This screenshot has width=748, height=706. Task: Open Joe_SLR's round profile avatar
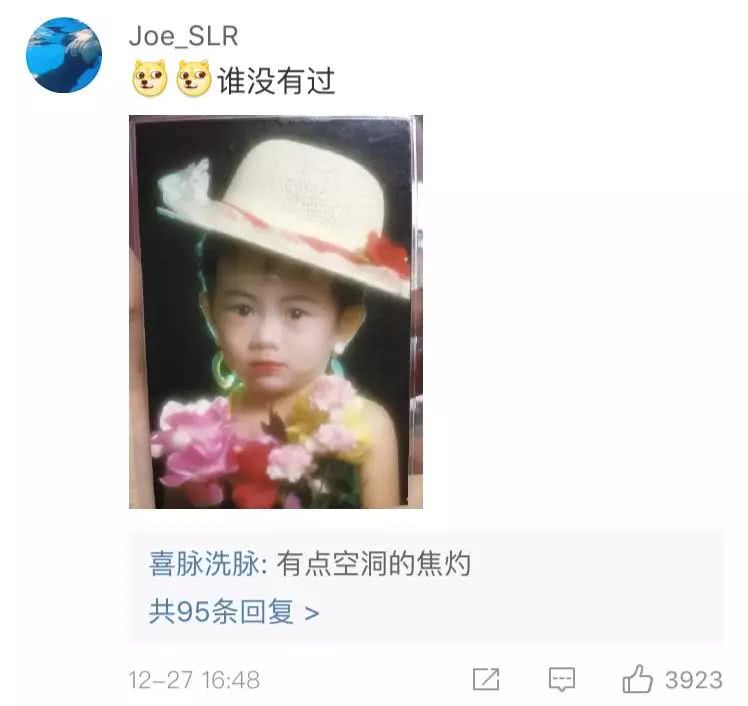64,55
